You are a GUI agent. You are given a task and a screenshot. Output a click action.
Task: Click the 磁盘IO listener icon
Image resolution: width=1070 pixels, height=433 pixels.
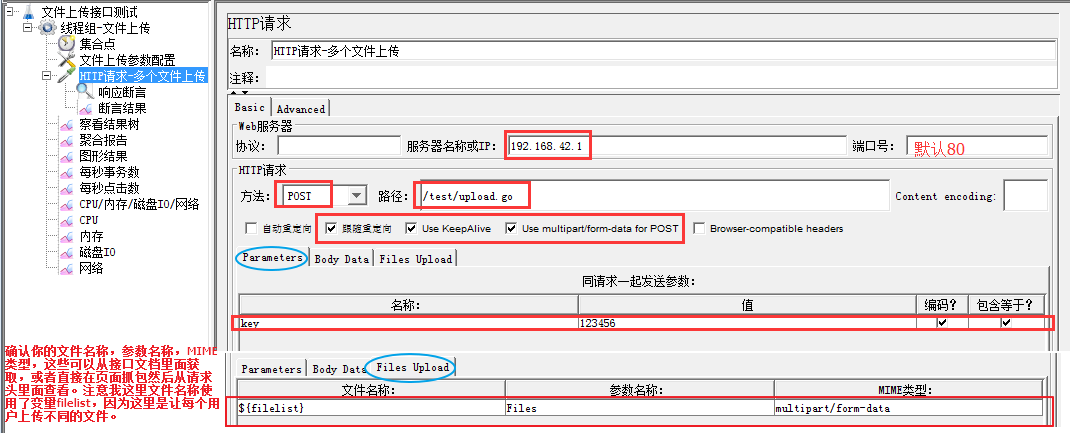click(x=66, y=252)
